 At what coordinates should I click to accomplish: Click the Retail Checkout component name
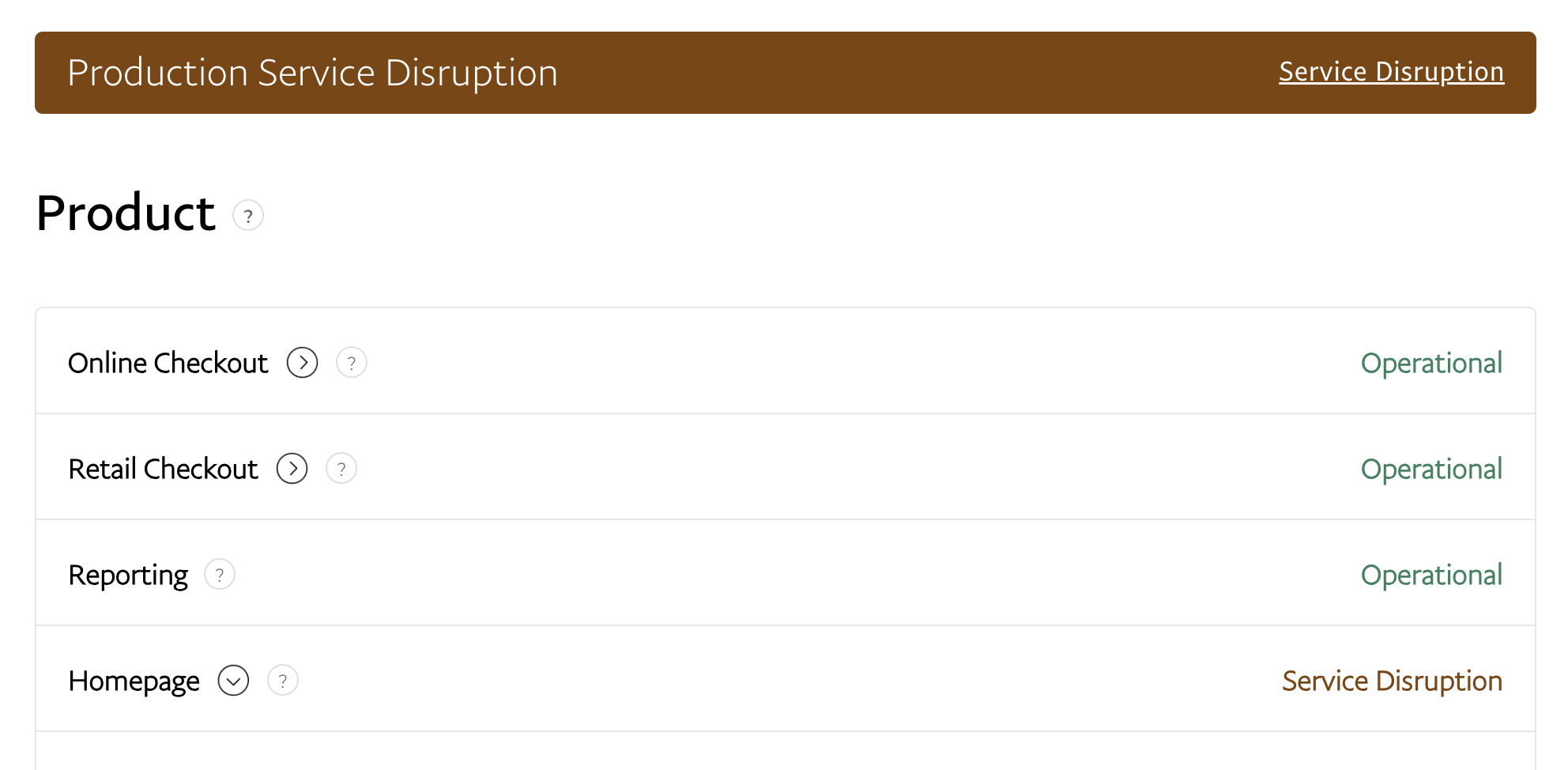click(163, 469)
